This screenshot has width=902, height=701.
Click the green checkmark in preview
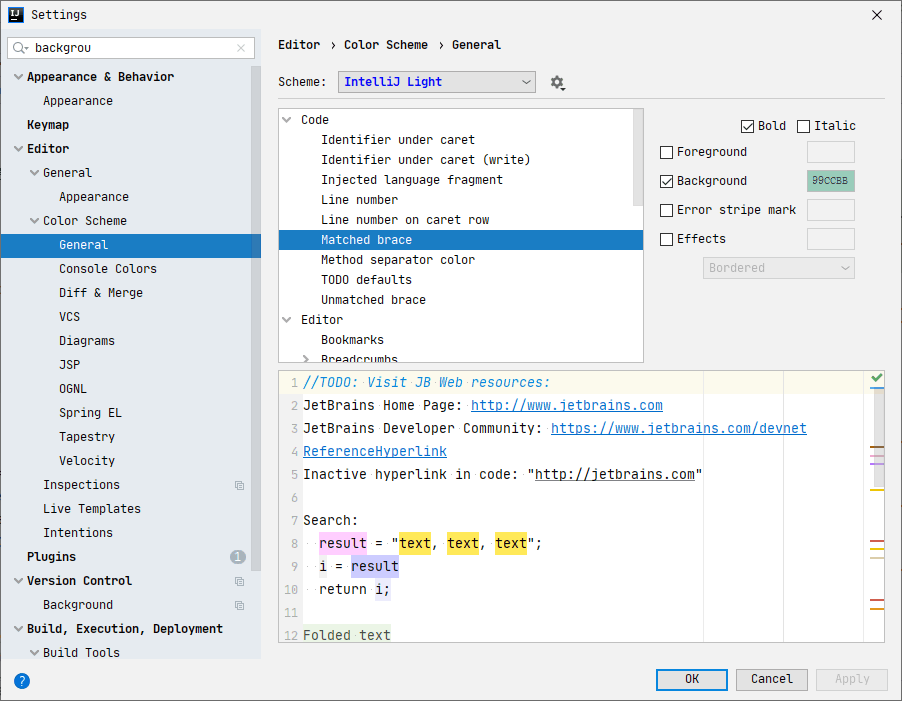pos(876,378)
